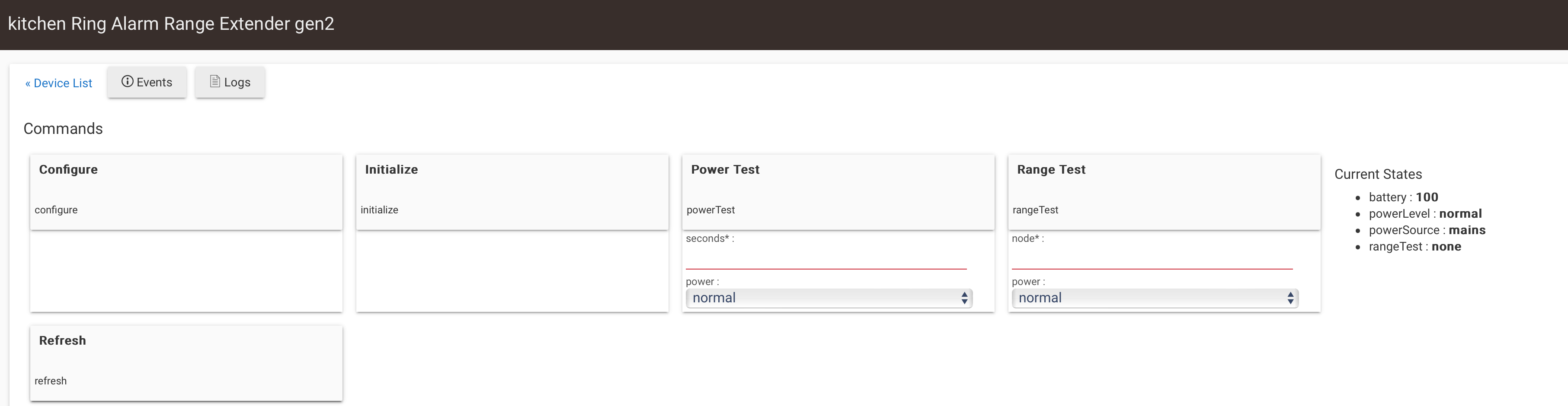
Task: Click the page title 'kitchen Ring Alarm Range Extender gen2'
Action: click(x=171, y=24)
